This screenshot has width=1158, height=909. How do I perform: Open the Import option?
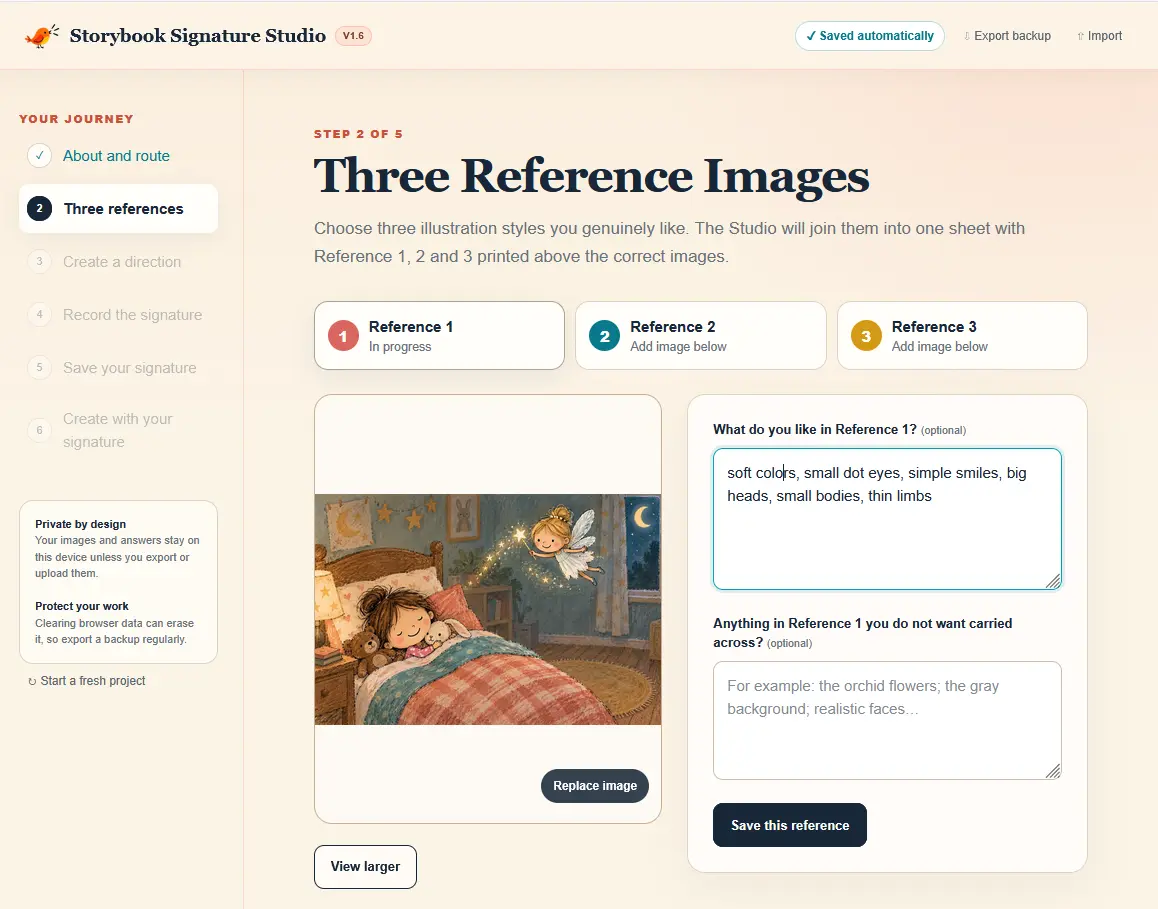coord(1099,35)
